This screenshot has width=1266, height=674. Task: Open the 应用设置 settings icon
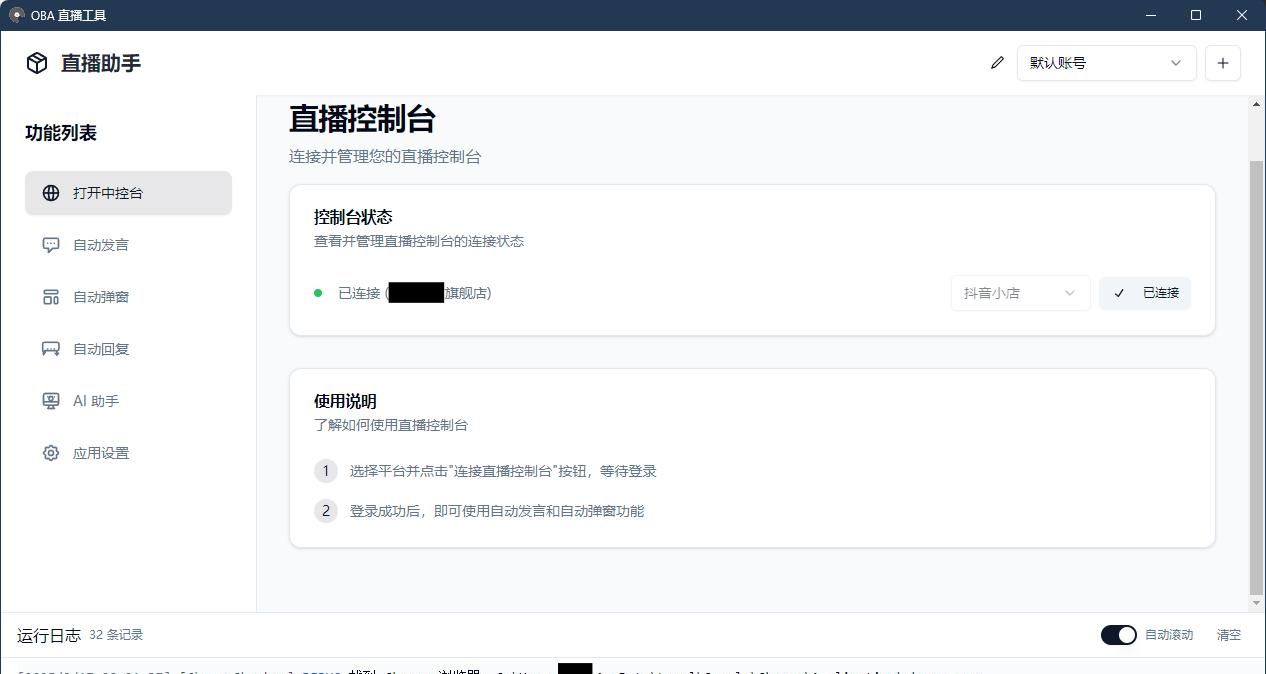[x=50, y=453]
